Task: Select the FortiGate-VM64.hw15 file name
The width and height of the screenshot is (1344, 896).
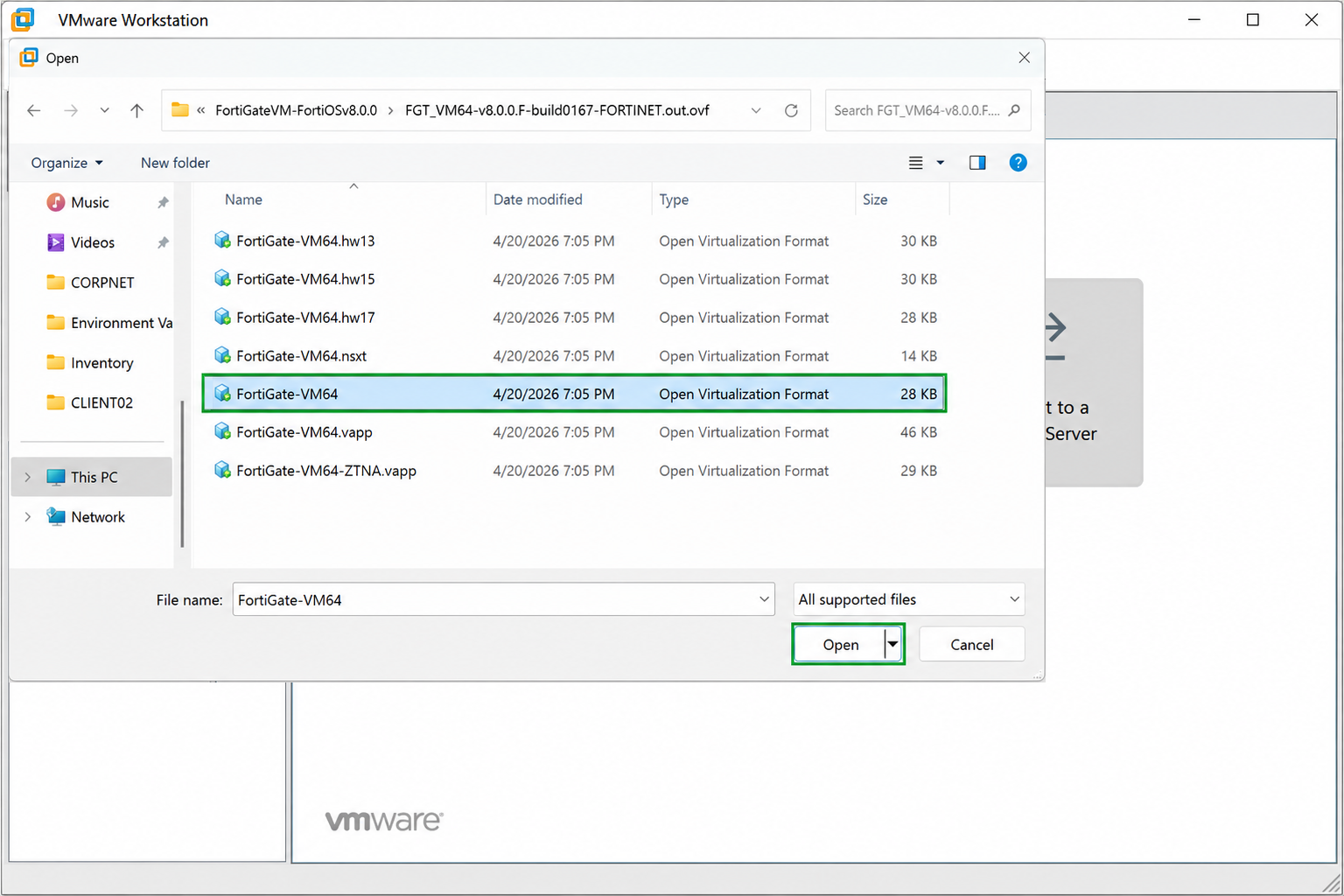Action: (x=305, y=279)
